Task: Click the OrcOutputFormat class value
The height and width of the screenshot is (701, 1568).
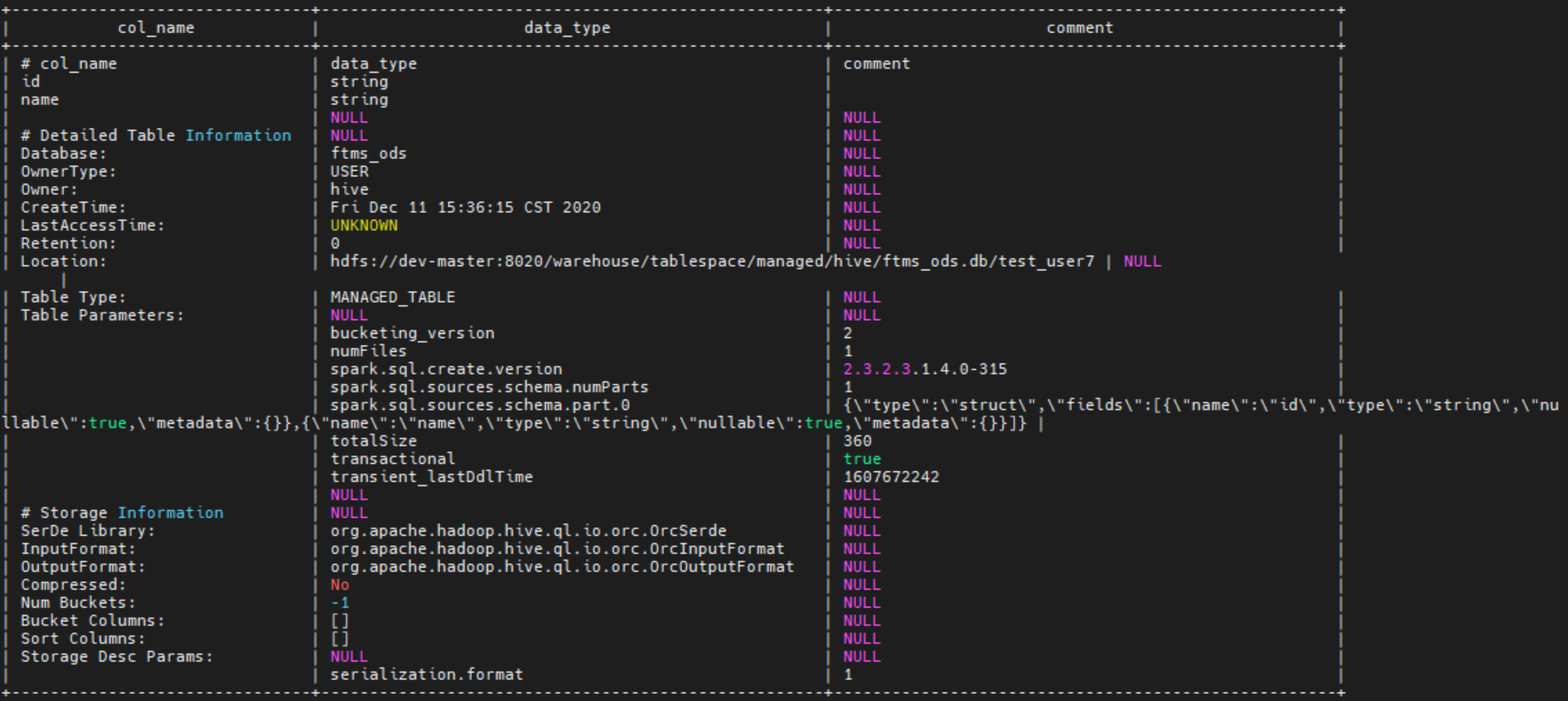Action: tap(562, 567)
